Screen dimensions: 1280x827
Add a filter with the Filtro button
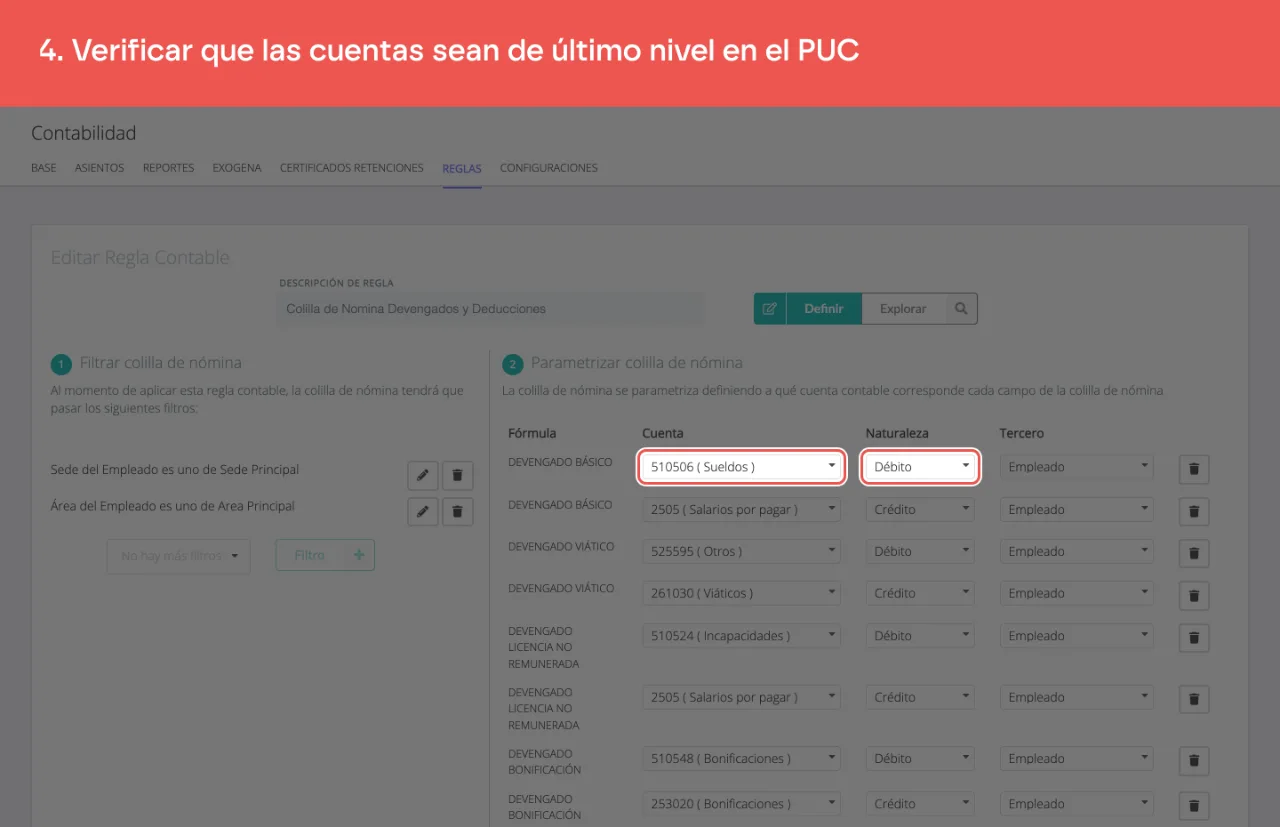click(325, 555)
